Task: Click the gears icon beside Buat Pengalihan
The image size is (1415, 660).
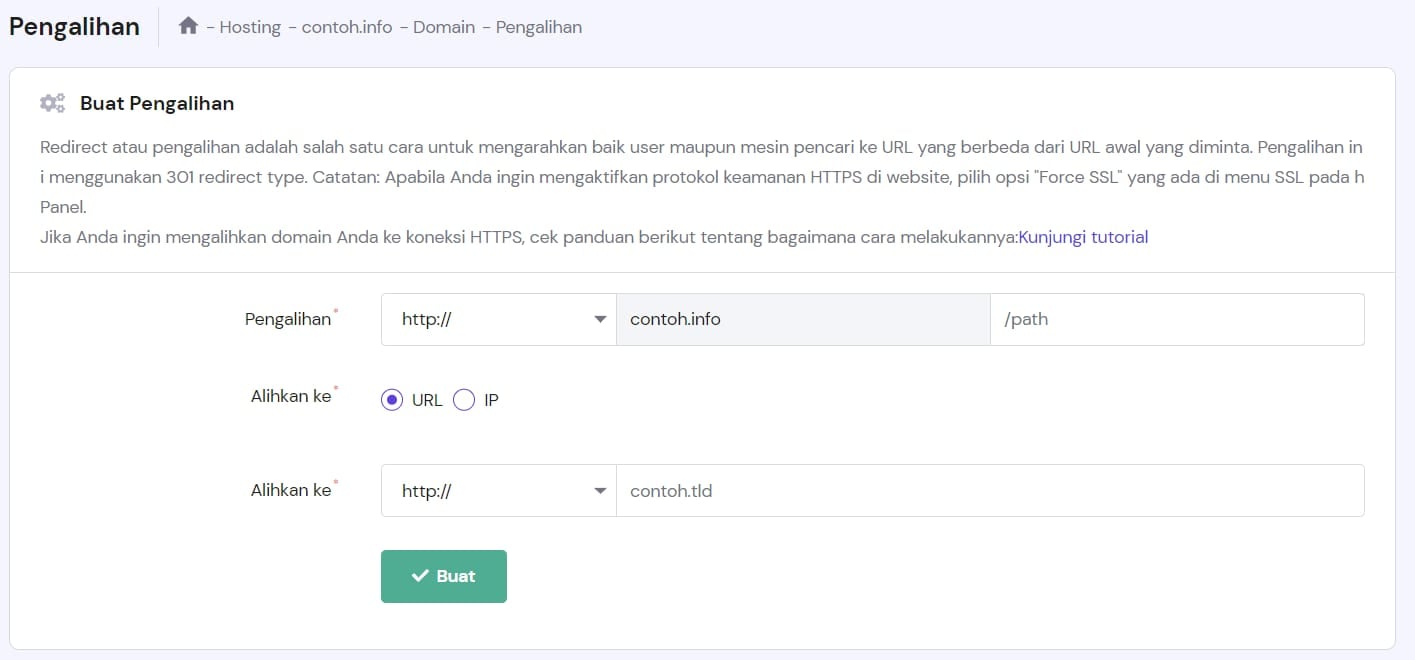Action: point(52,103)
